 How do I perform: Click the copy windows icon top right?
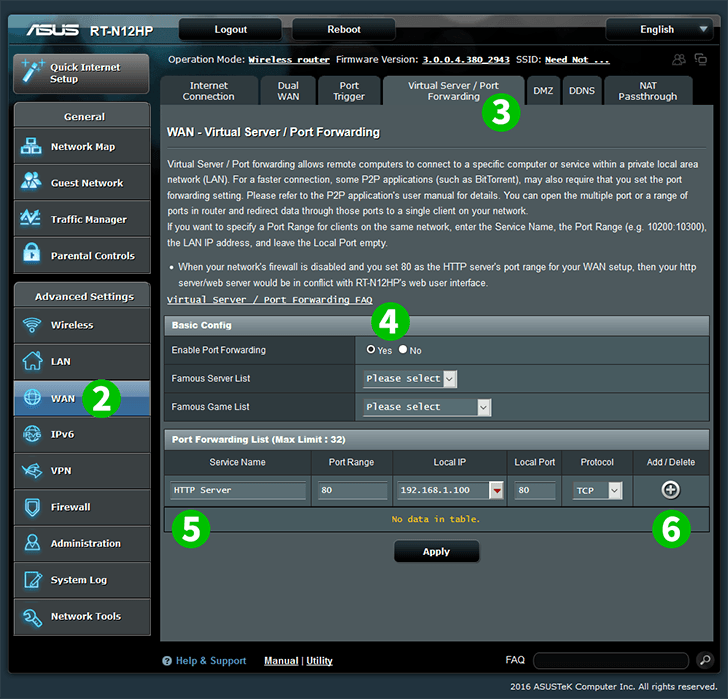pyautogui.click(x=701, y=59)
